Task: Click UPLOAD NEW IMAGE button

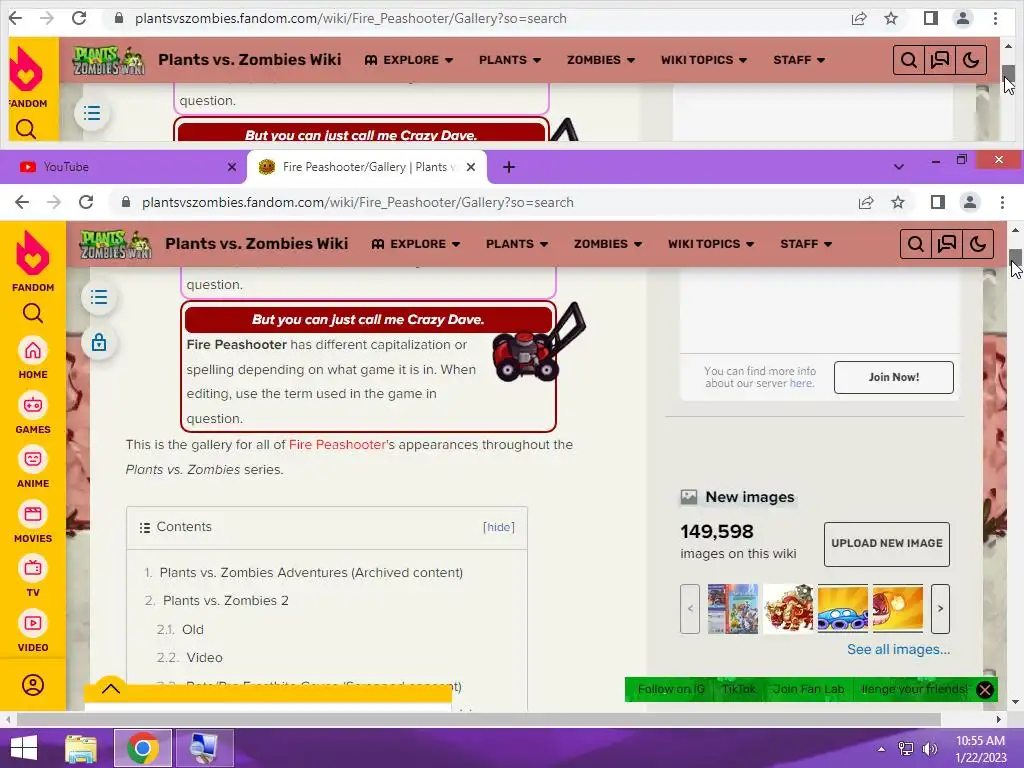Action: pyautogui.click(x=886, y=543)
